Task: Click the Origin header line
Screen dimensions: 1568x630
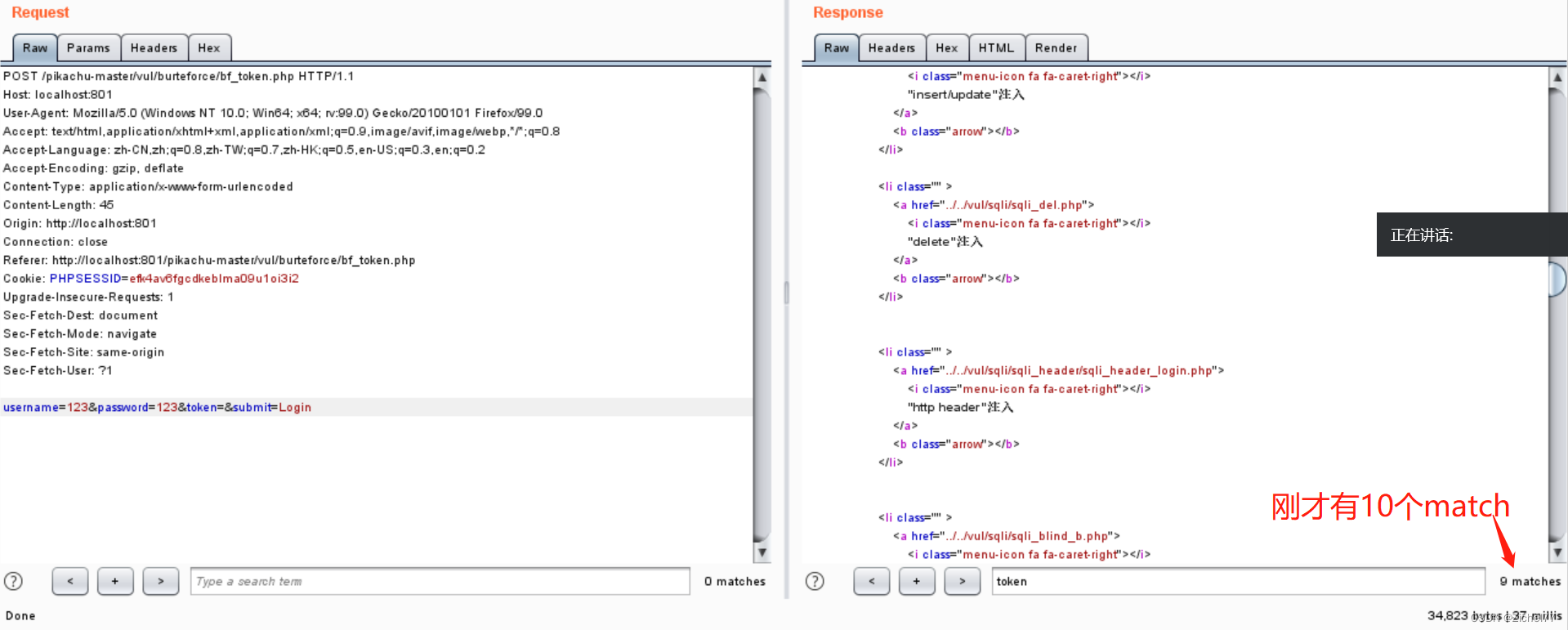Action: 79,223
